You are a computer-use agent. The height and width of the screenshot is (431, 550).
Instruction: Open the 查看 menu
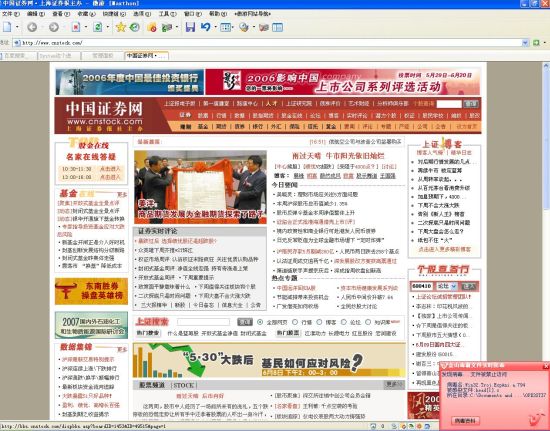61,14
